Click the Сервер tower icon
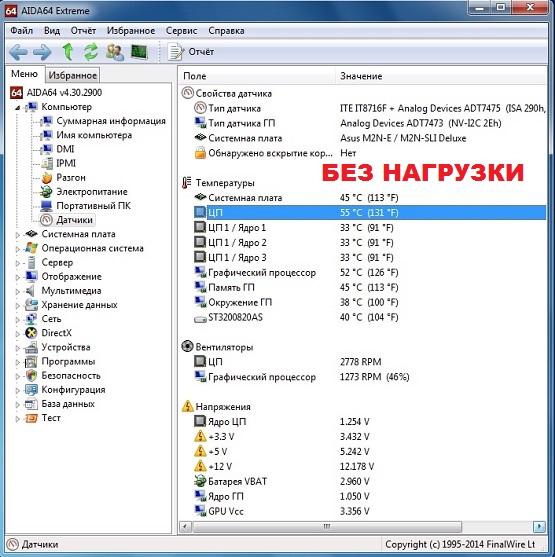The image size is (555, 557). pos(31,263)
